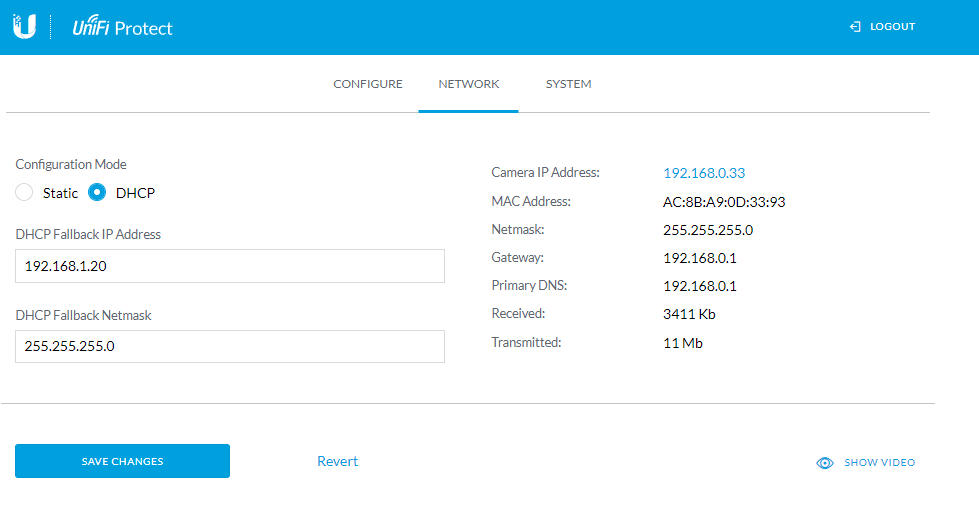Screen dimensions: 979x513
Task: Click the Netmask value 255.255.255.0 in info panel
Action: pyautogui.click(x=708, y=230)
